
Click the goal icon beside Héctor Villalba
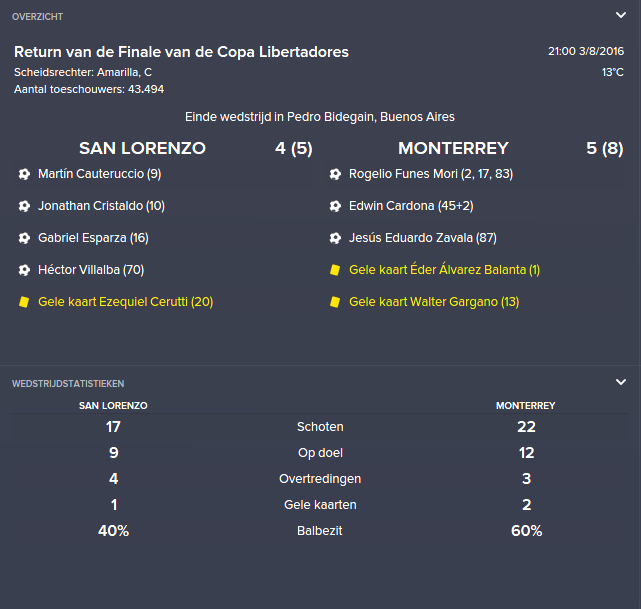pos(24,270)
